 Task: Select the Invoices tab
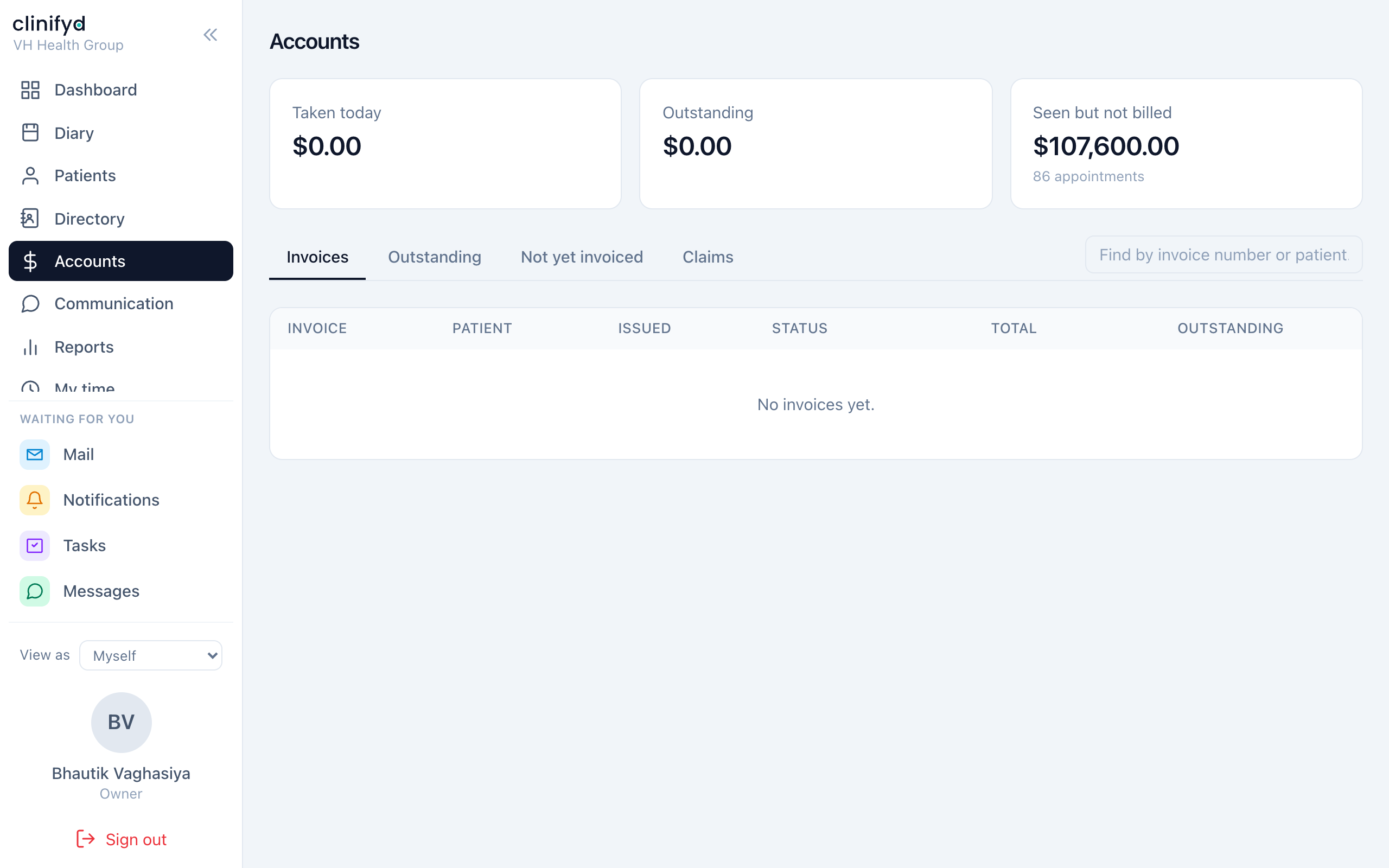(x=317, y=257)
